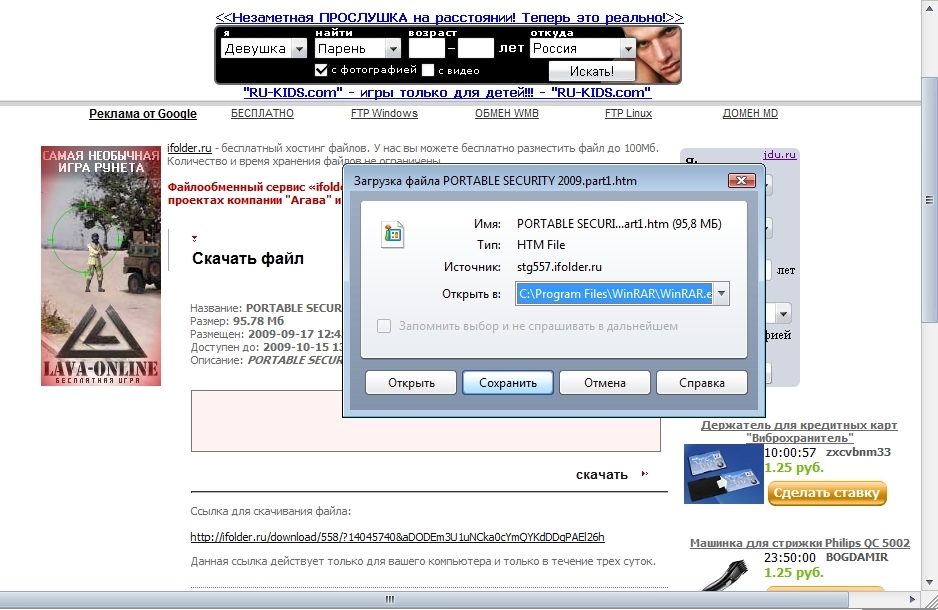Click the empty pink ad box below file description
The height and width of the screenshot is (610, 938).
pyautogui.click(x=426, y=421)
